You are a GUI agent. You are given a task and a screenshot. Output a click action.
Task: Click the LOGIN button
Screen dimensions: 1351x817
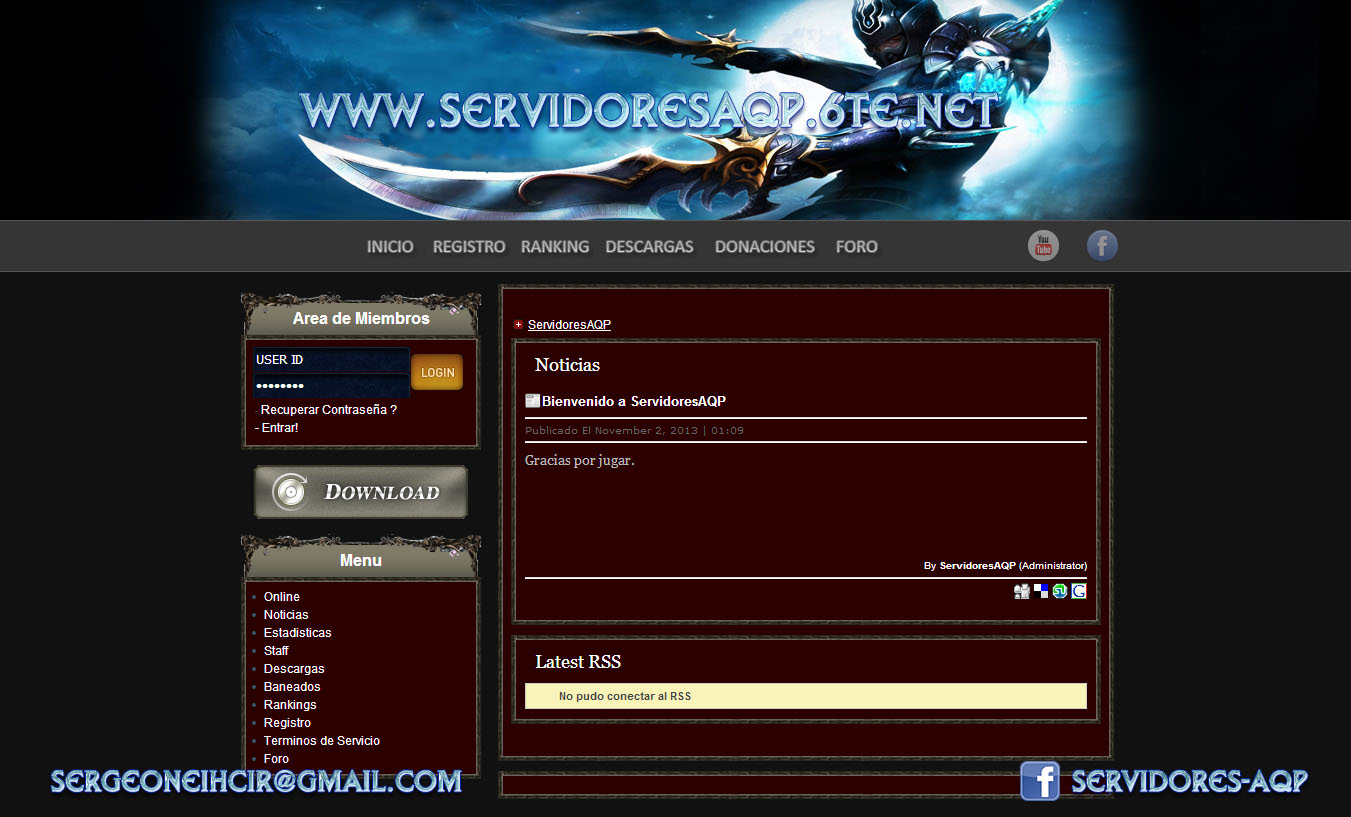437,372
